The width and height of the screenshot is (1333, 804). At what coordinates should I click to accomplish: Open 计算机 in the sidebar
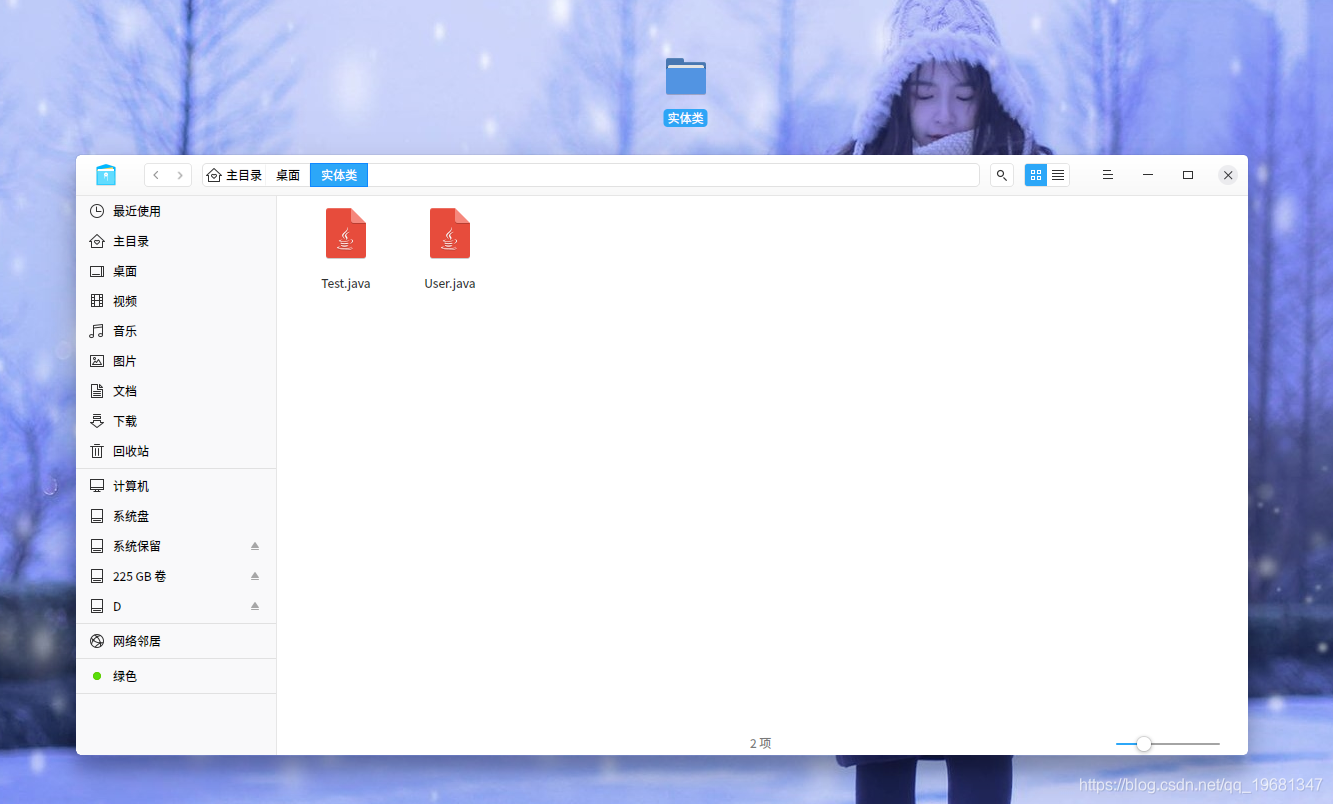click(x=176, y=486)
